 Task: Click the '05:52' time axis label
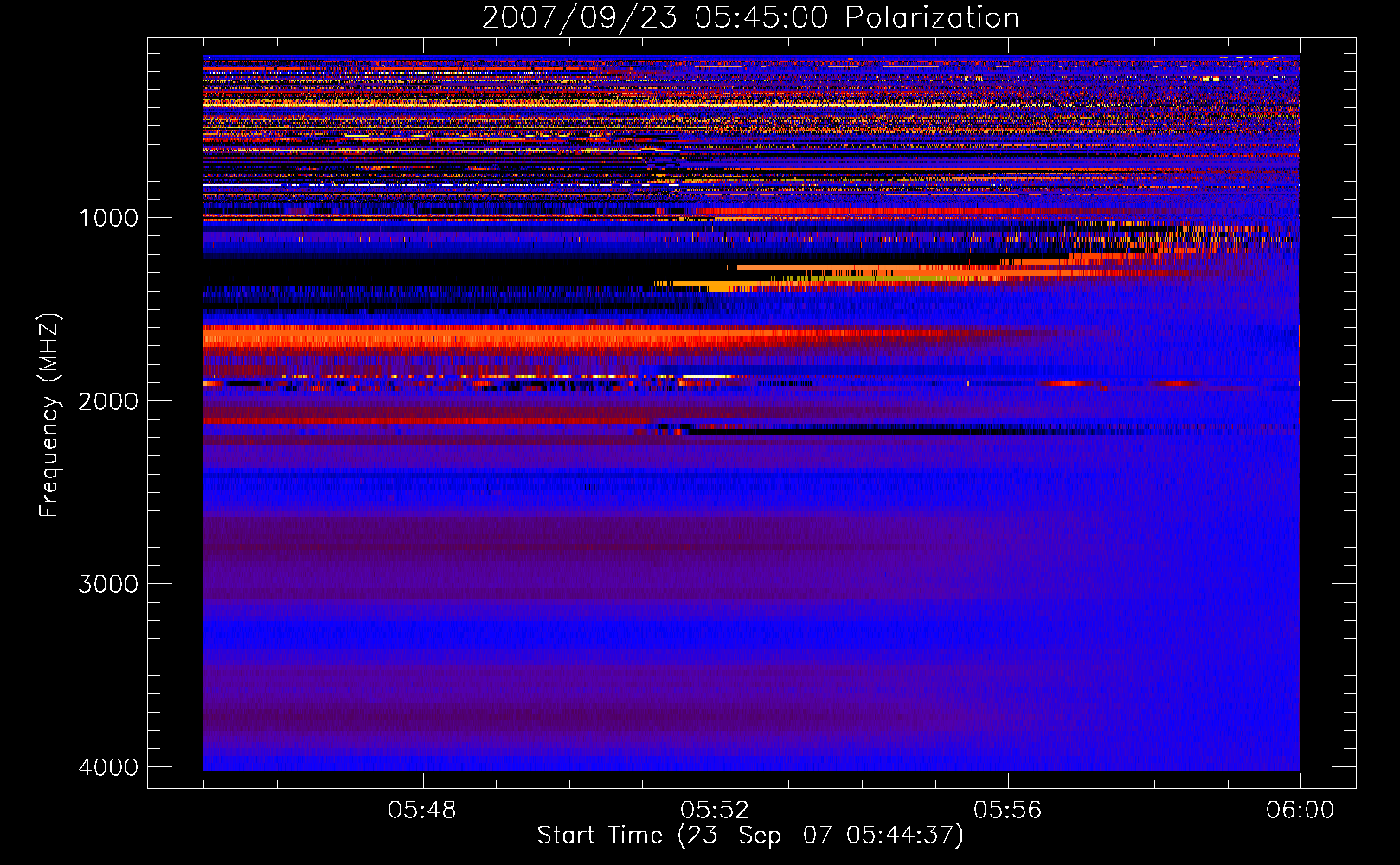715,811
